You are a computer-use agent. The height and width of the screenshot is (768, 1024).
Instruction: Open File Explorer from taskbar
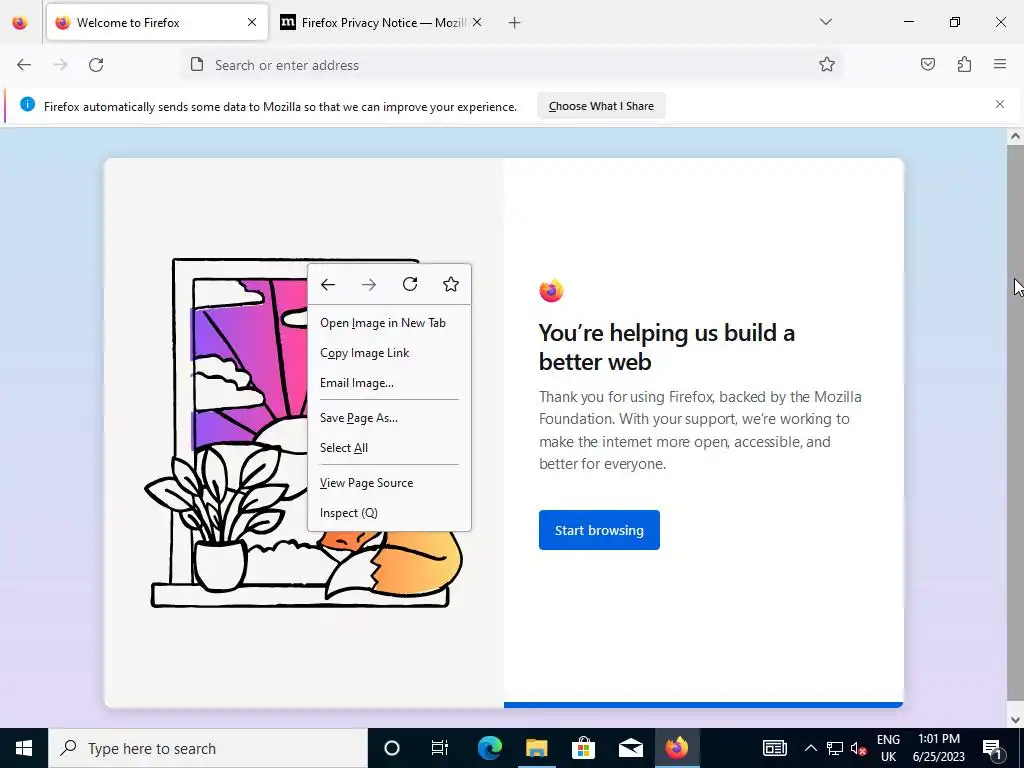536,748
